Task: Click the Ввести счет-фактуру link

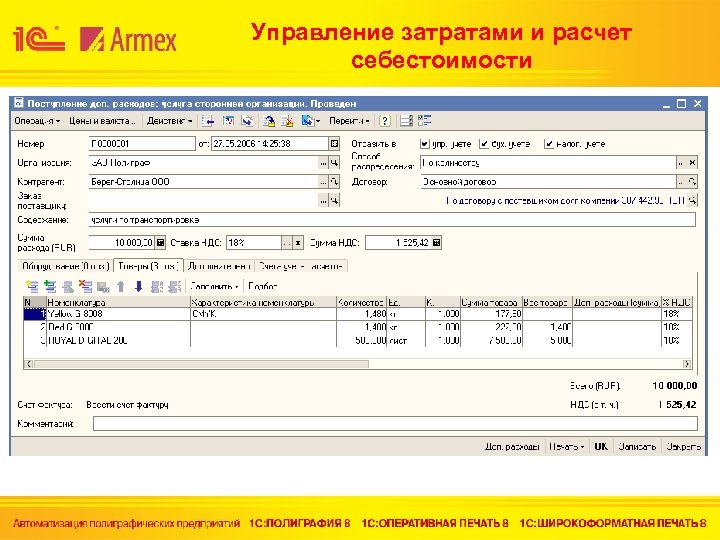Action: point(128,405)
